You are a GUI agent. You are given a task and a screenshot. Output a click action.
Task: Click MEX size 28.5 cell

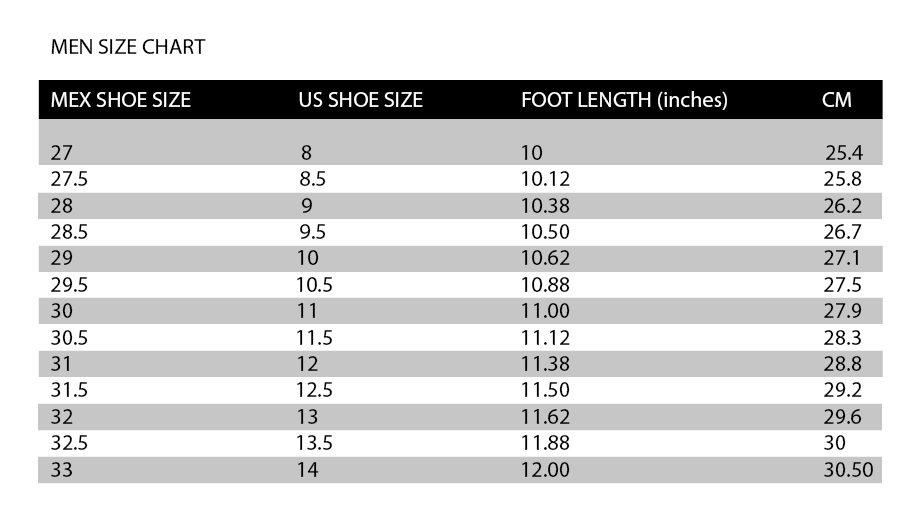(x=69, y=232)
